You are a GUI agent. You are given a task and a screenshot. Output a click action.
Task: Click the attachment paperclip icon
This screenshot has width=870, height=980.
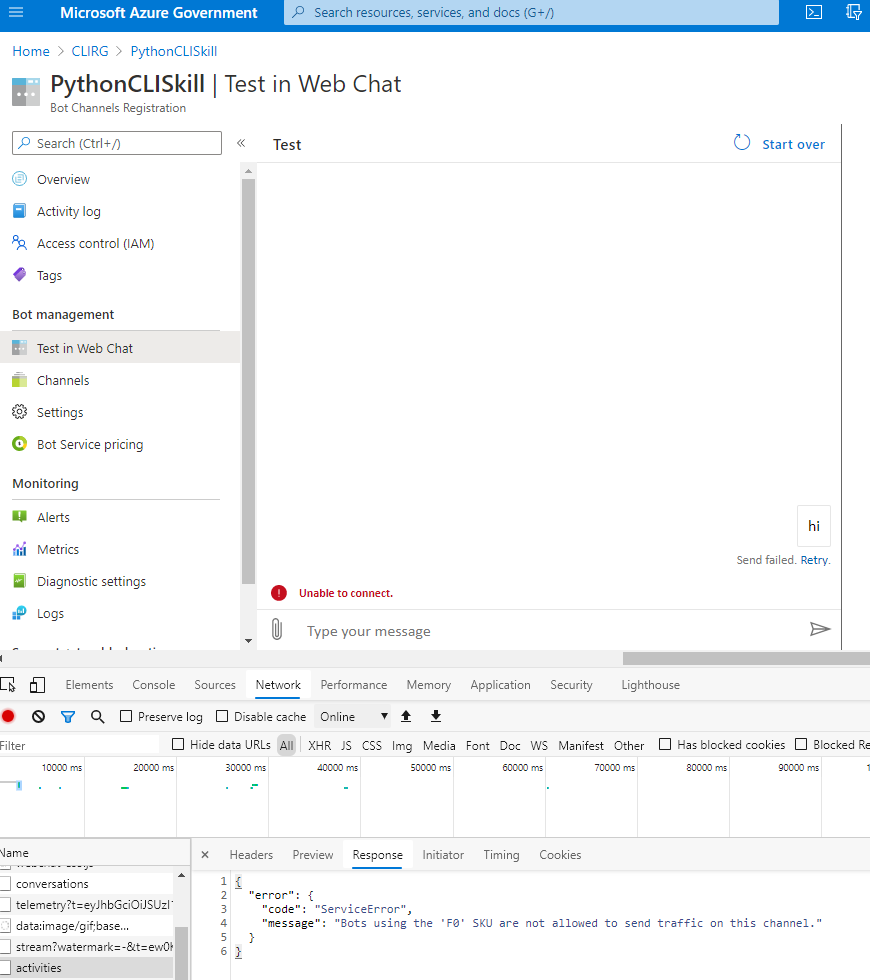click(x=277, y=629)
